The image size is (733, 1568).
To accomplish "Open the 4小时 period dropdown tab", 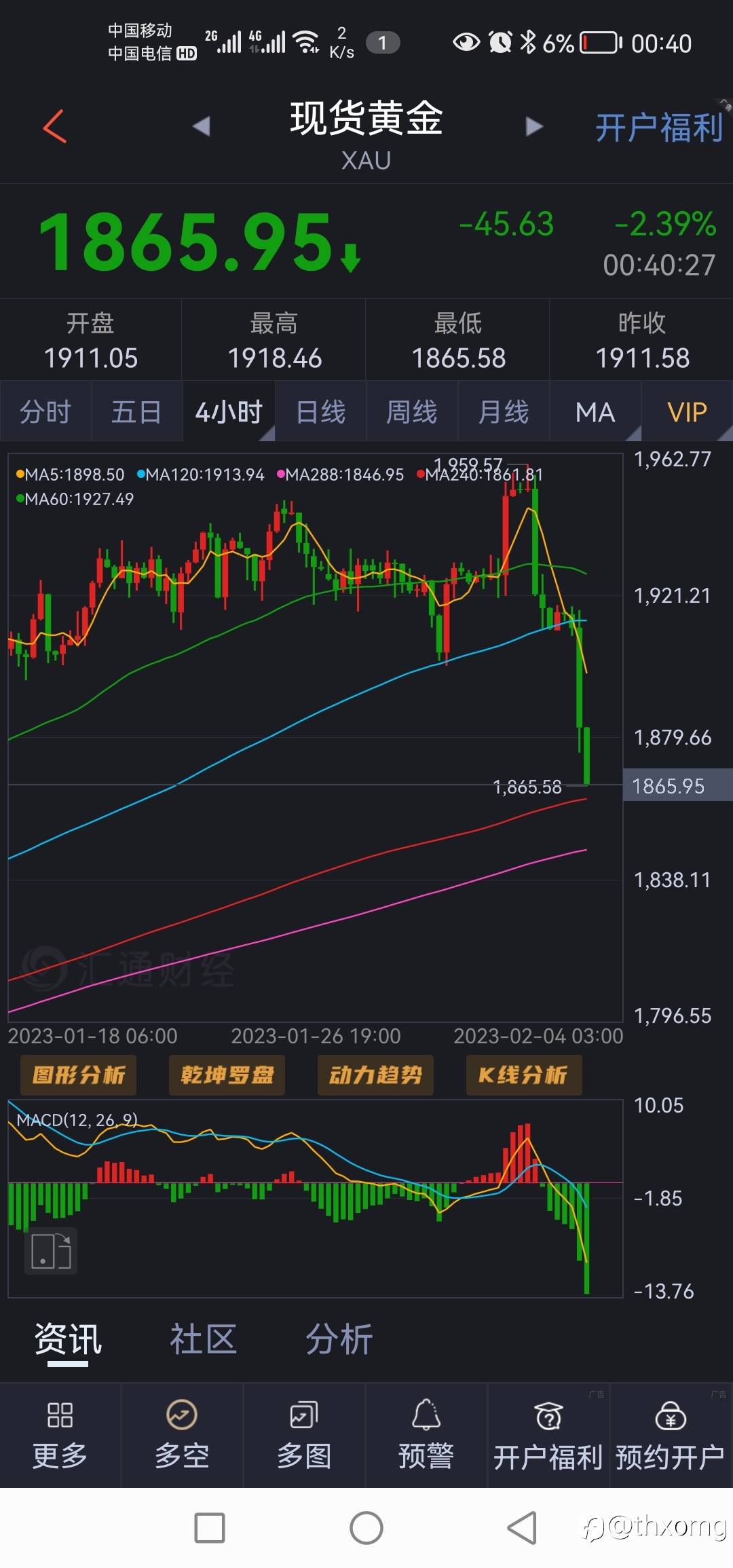I will 229,411.
